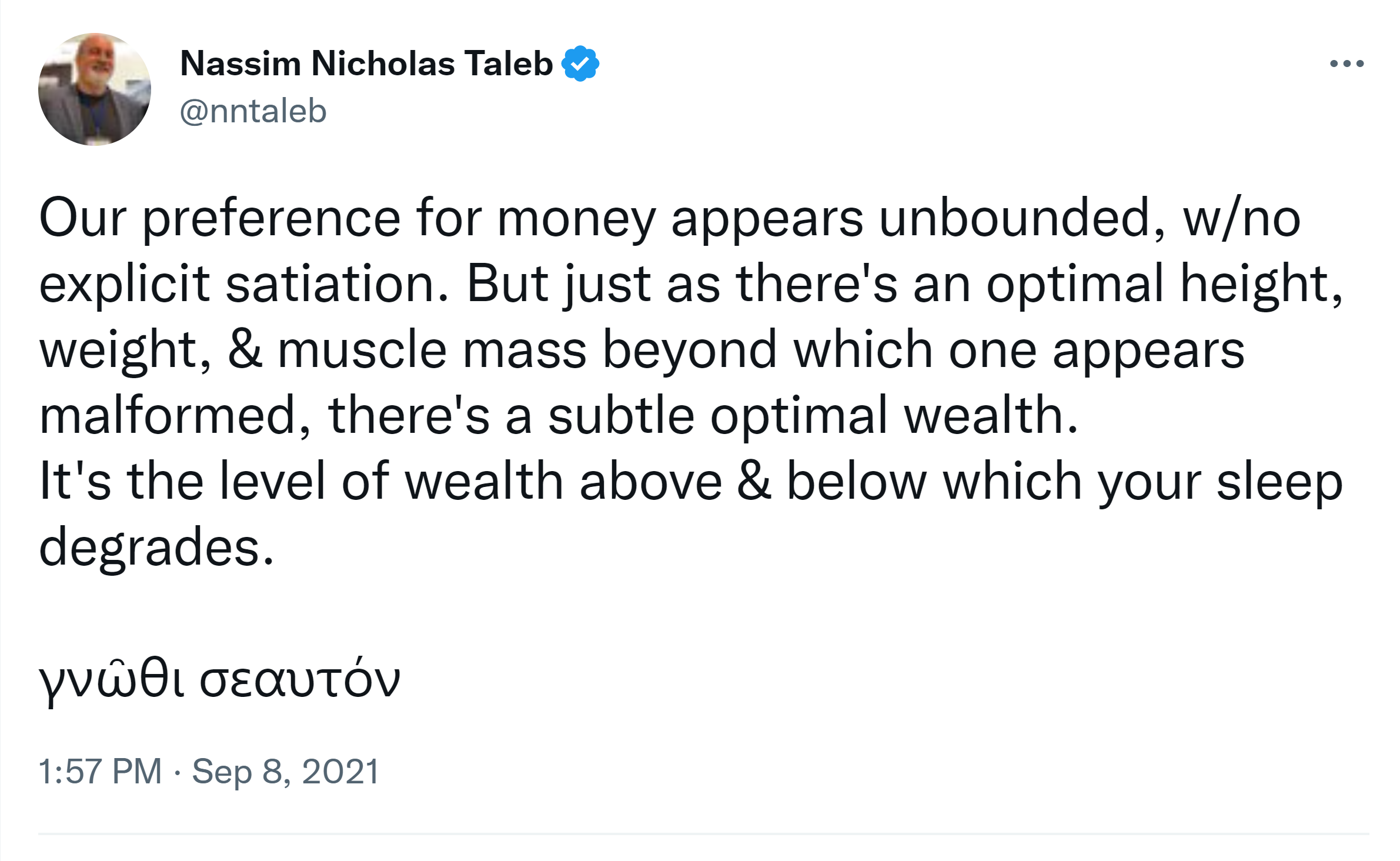1400x861 pixels.
Task: Click the words "optimal height" in the tweet
Action: (1164, 285)
